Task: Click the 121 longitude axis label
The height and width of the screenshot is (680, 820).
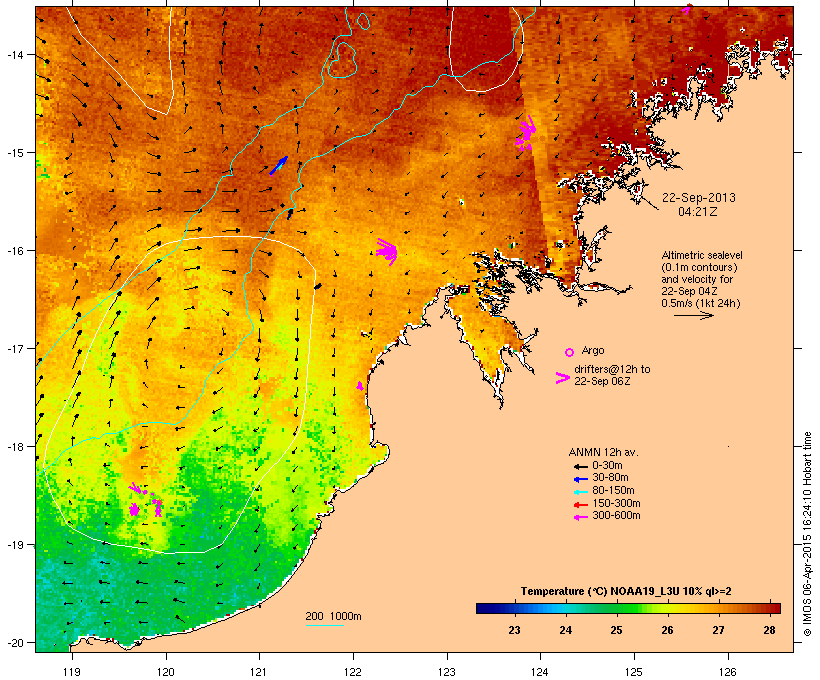Action: point(259,672)
